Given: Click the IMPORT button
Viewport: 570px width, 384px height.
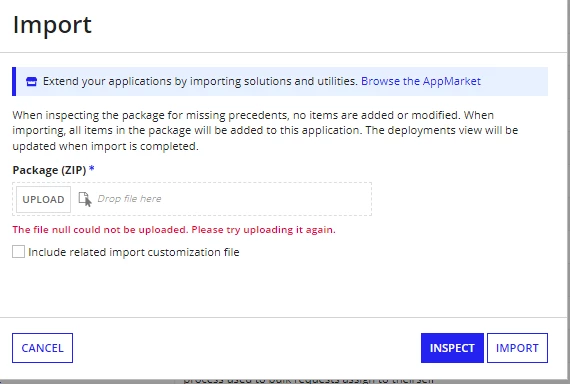Looking at the screenshot, I should pos(517,348).
